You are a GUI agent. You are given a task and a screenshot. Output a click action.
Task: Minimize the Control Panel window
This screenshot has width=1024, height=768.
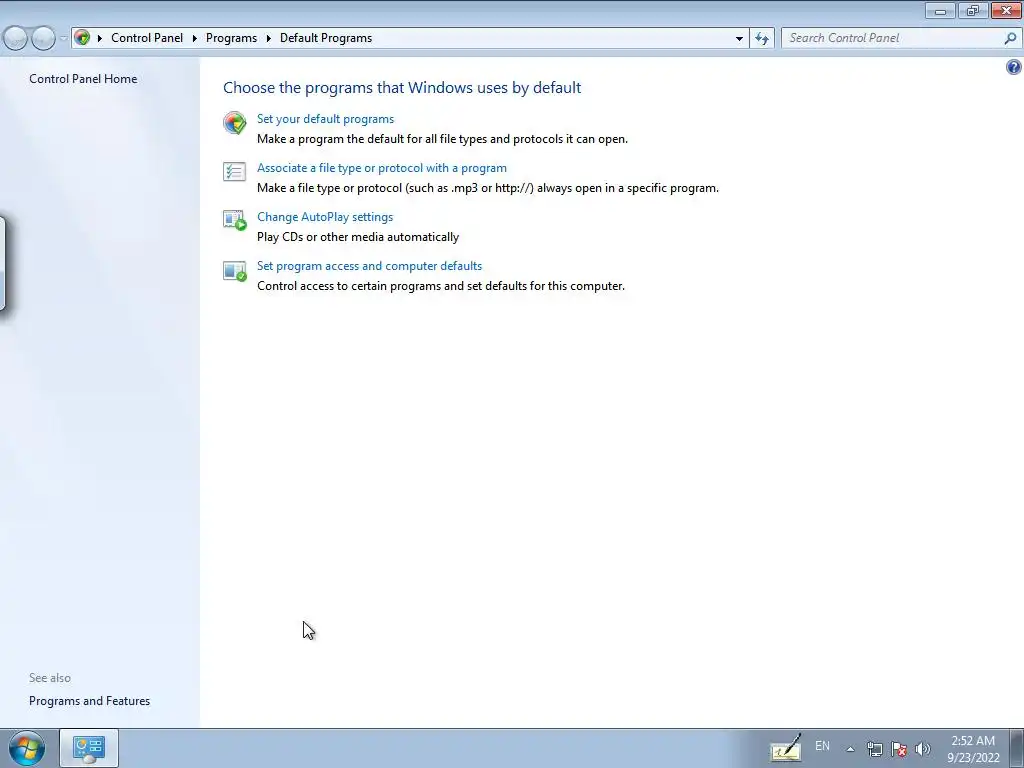tap(940, 10)
